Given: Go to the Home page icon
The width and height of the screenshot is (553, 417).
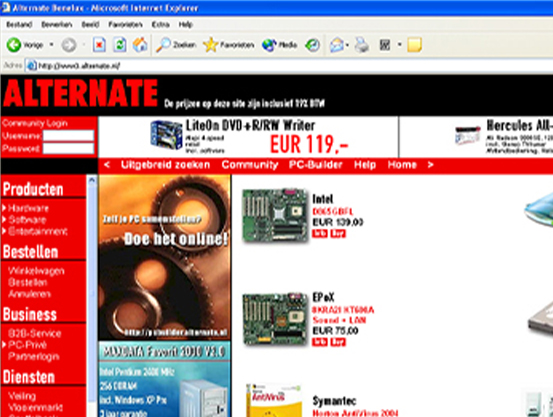Looking at the screenshot, I should [x=140, y=45].
